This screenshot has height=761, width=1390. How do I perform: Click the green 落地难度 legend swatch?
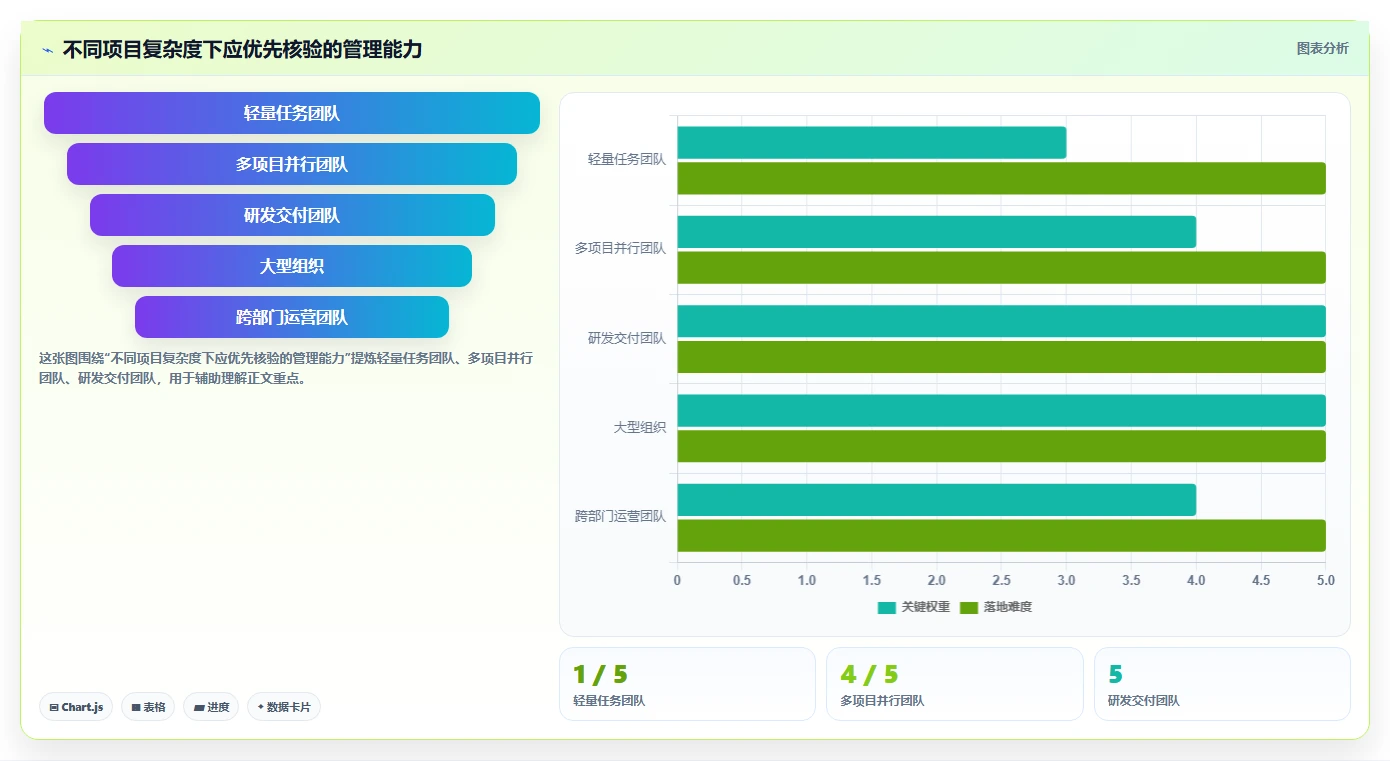coord(969,607)
